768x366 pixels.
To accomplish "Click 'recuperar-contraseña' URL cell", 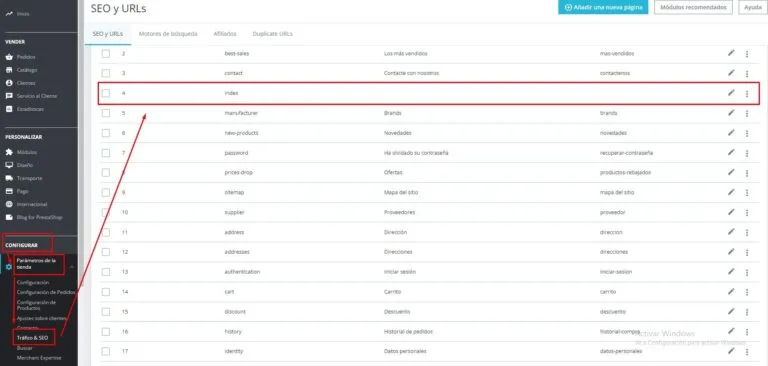I will pyautogui.click(x=626, y=153).
